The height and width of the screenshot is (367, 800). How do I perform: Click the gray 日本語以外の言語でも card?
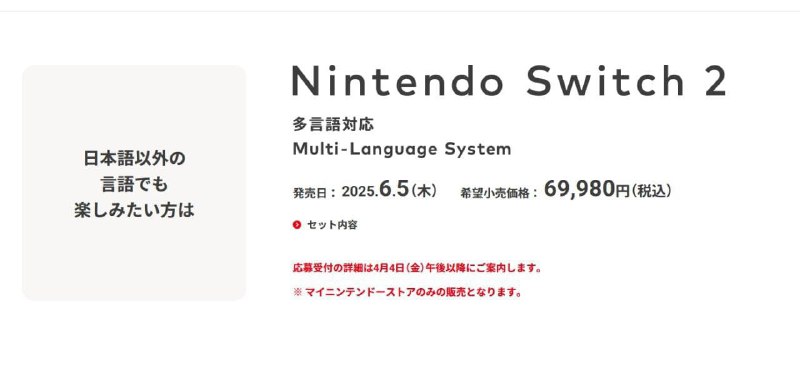(134, 183)
